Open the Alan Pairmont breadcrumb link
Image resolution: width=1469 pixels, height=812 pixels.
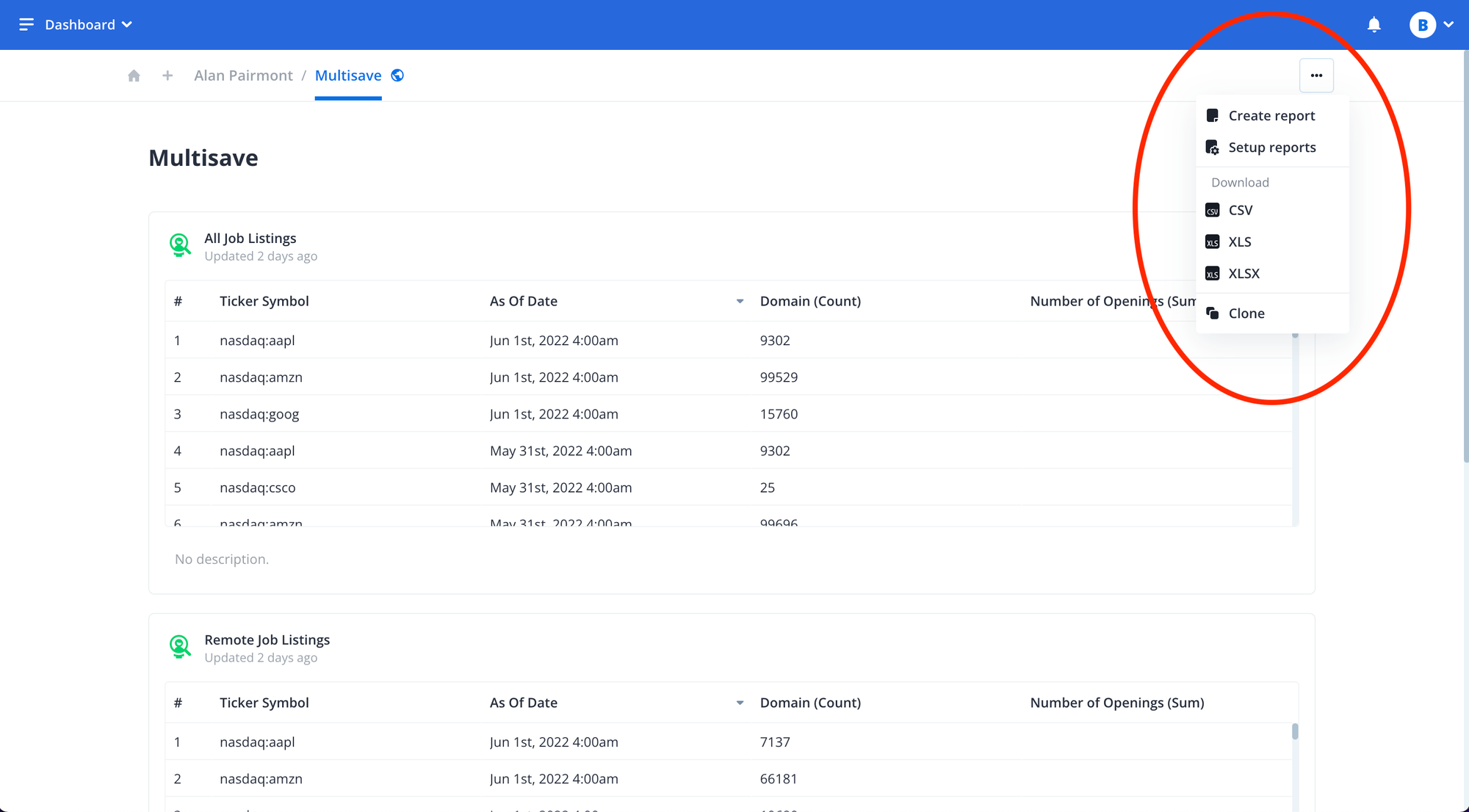pyautogui.click(x=243, y=76)
